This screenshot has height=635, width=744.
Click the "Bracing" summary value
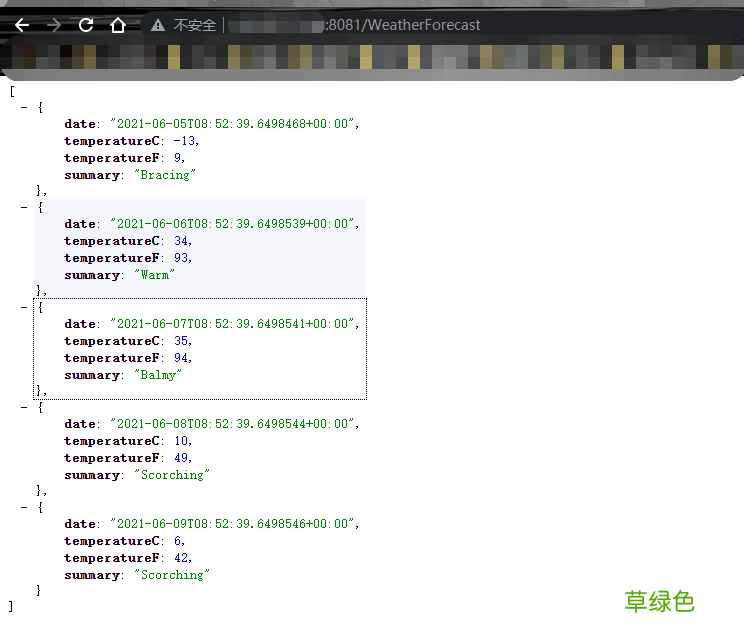(x=165, y=175)
